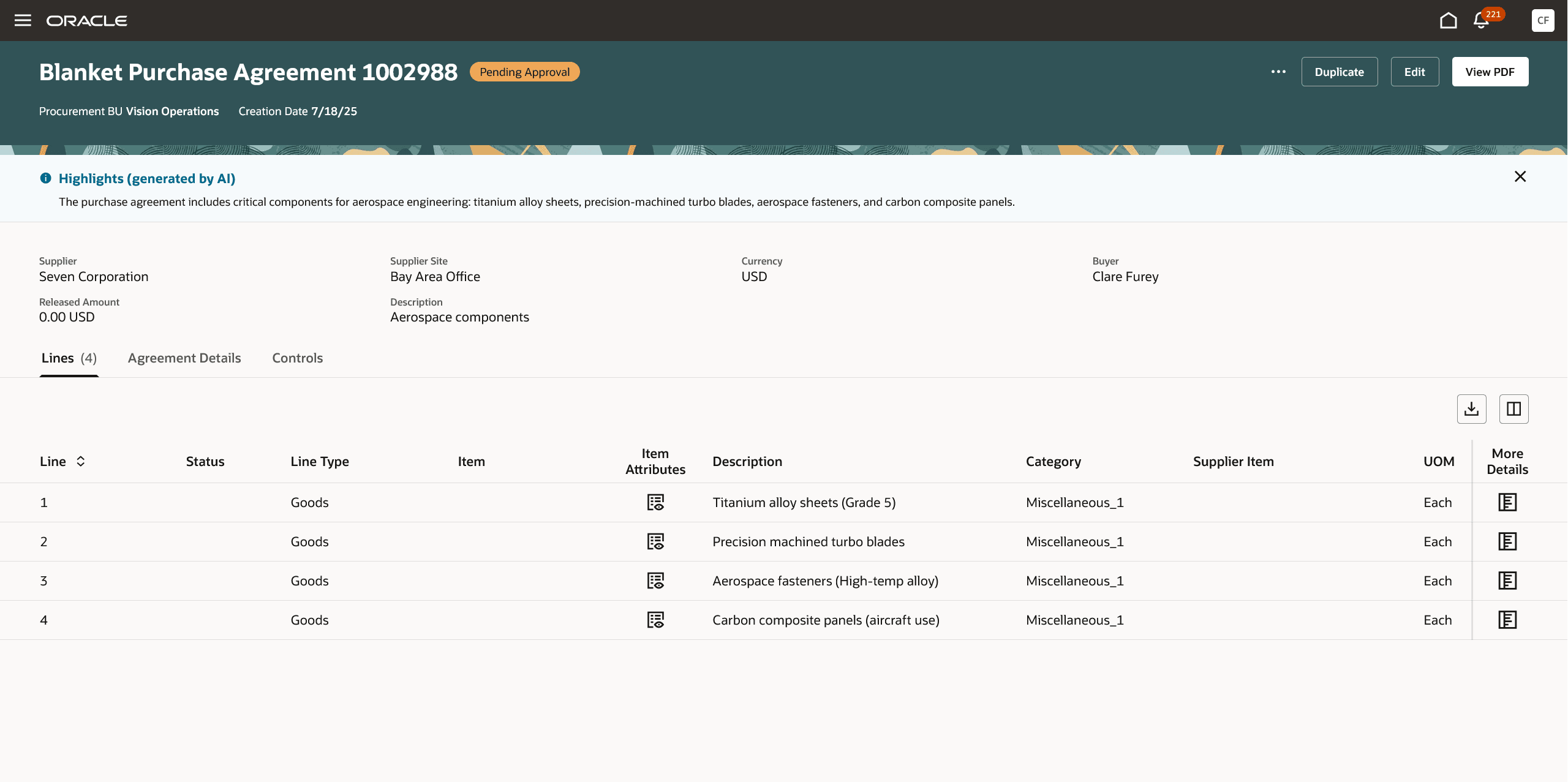Switch to the Controls tab

coord(297,358)
